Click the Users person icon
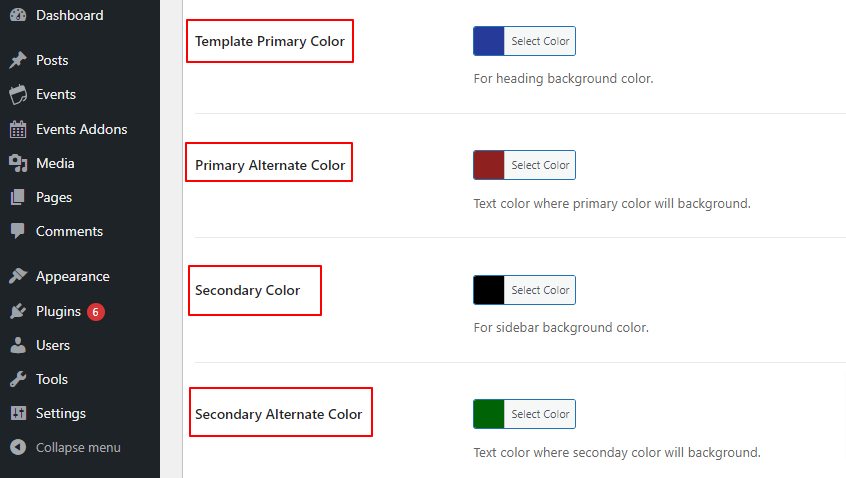This screenshot has height=478, width=846. click(17, 345)
